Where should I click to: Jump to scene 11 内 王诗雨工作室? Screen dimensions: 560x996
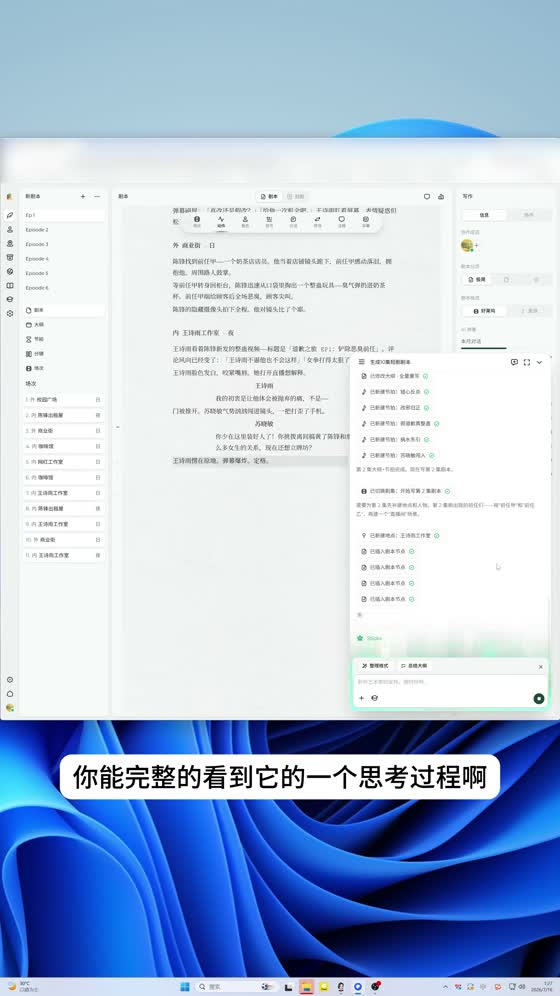63,555
